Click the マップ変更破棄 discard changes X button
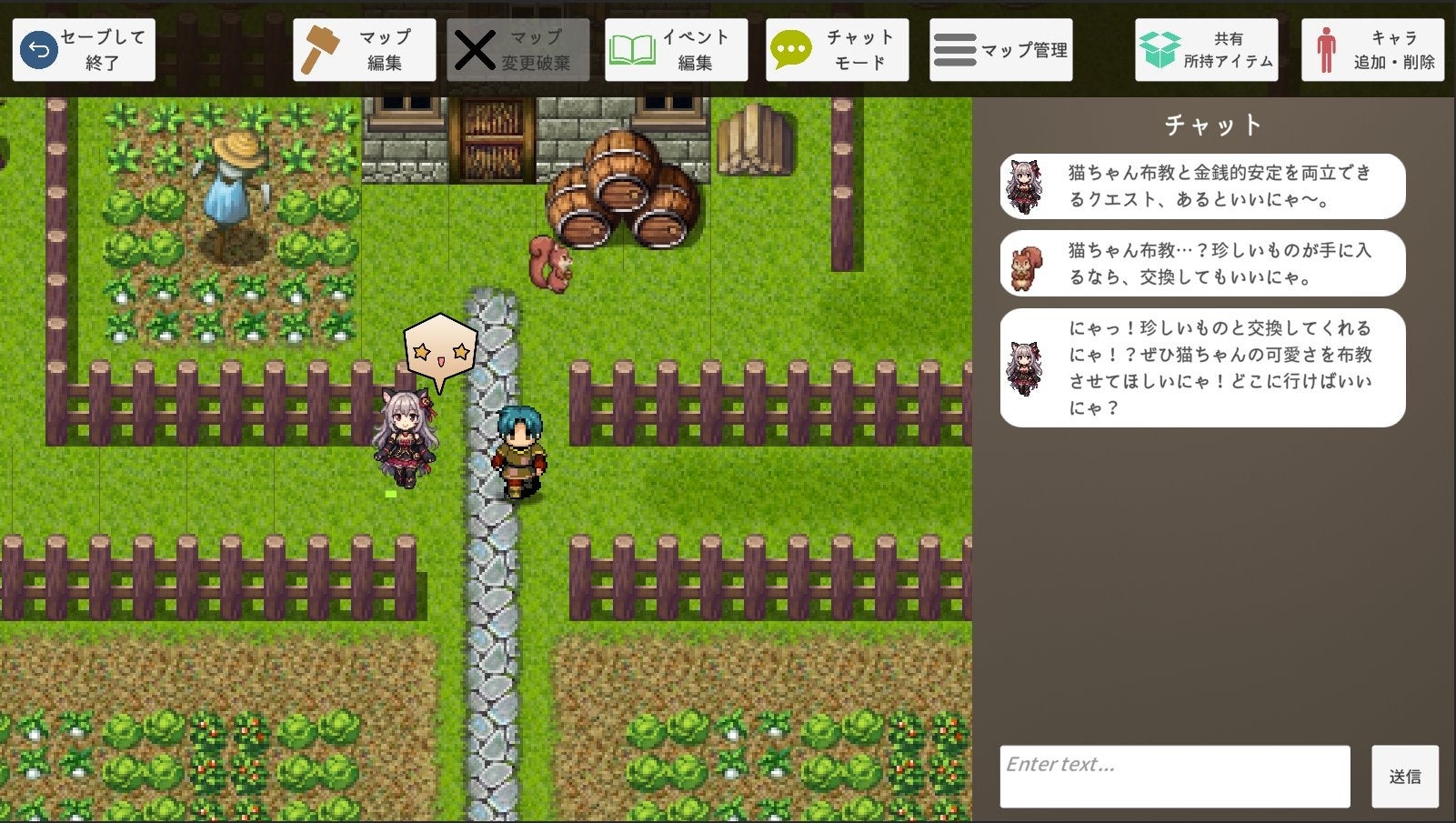 click(518, 50)
